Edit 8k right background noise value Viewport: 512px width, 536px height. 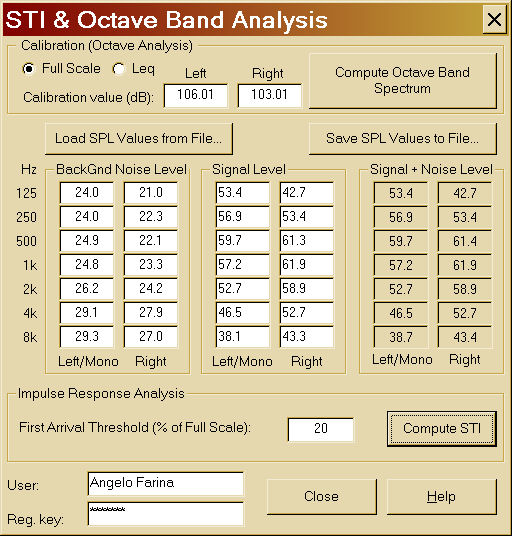pos(151,337)
